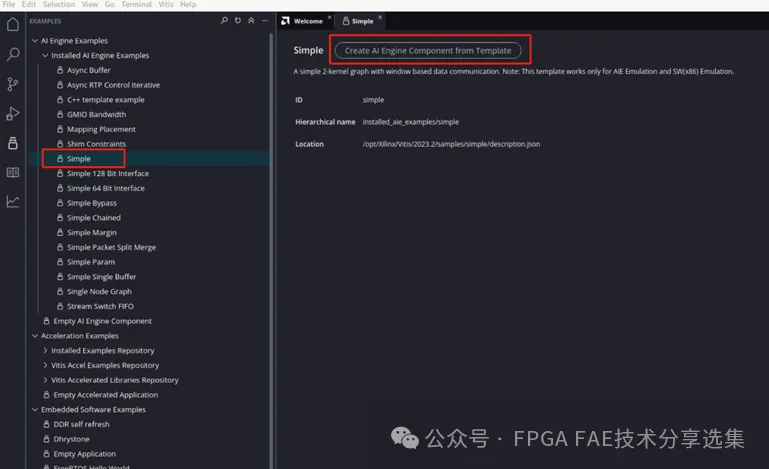
Task: Open the Vitis menu
Action: pyautogui.click(x=166, y=4)
